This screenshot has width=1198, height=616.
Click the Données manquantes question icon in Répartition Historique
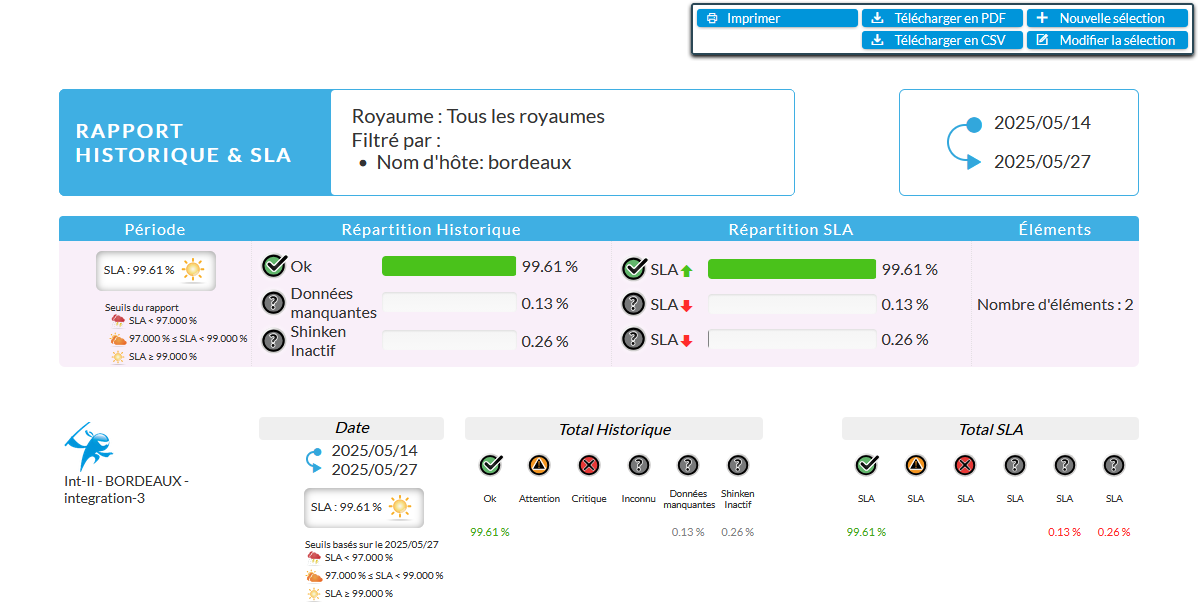click(274, 303)
